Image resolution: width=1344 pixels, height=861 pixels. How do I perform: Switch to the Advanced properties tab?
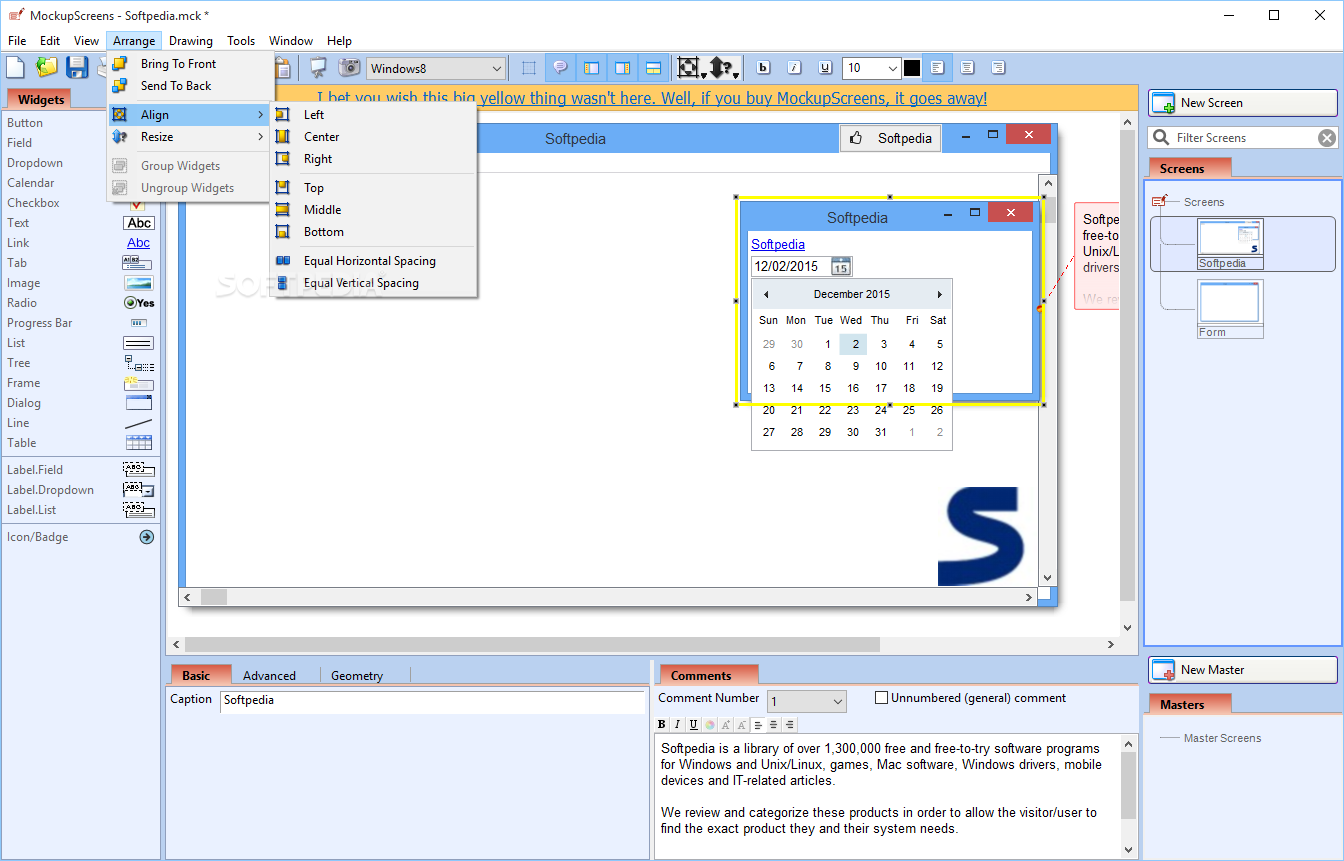coord(269,676)
